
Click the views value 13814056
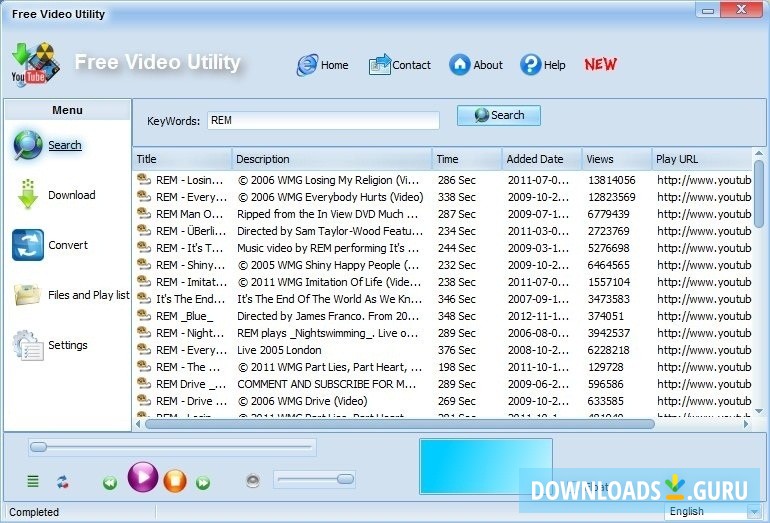611,180
